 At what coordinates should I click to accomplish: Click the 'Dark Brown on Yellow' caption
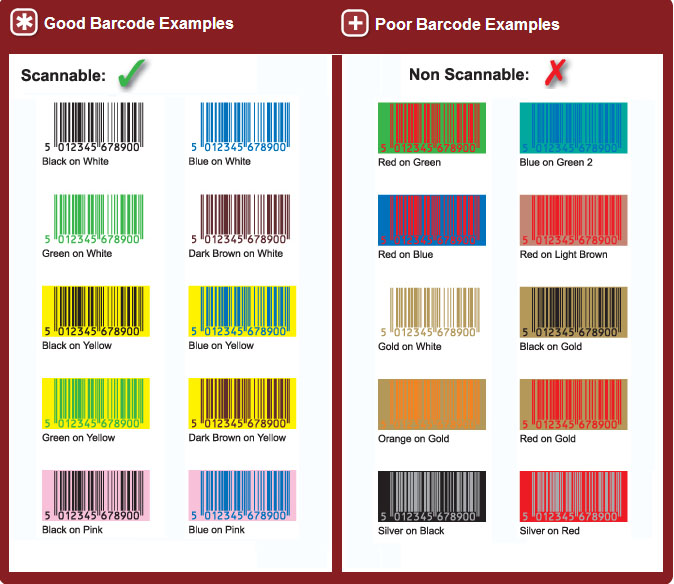coord(237,438)
